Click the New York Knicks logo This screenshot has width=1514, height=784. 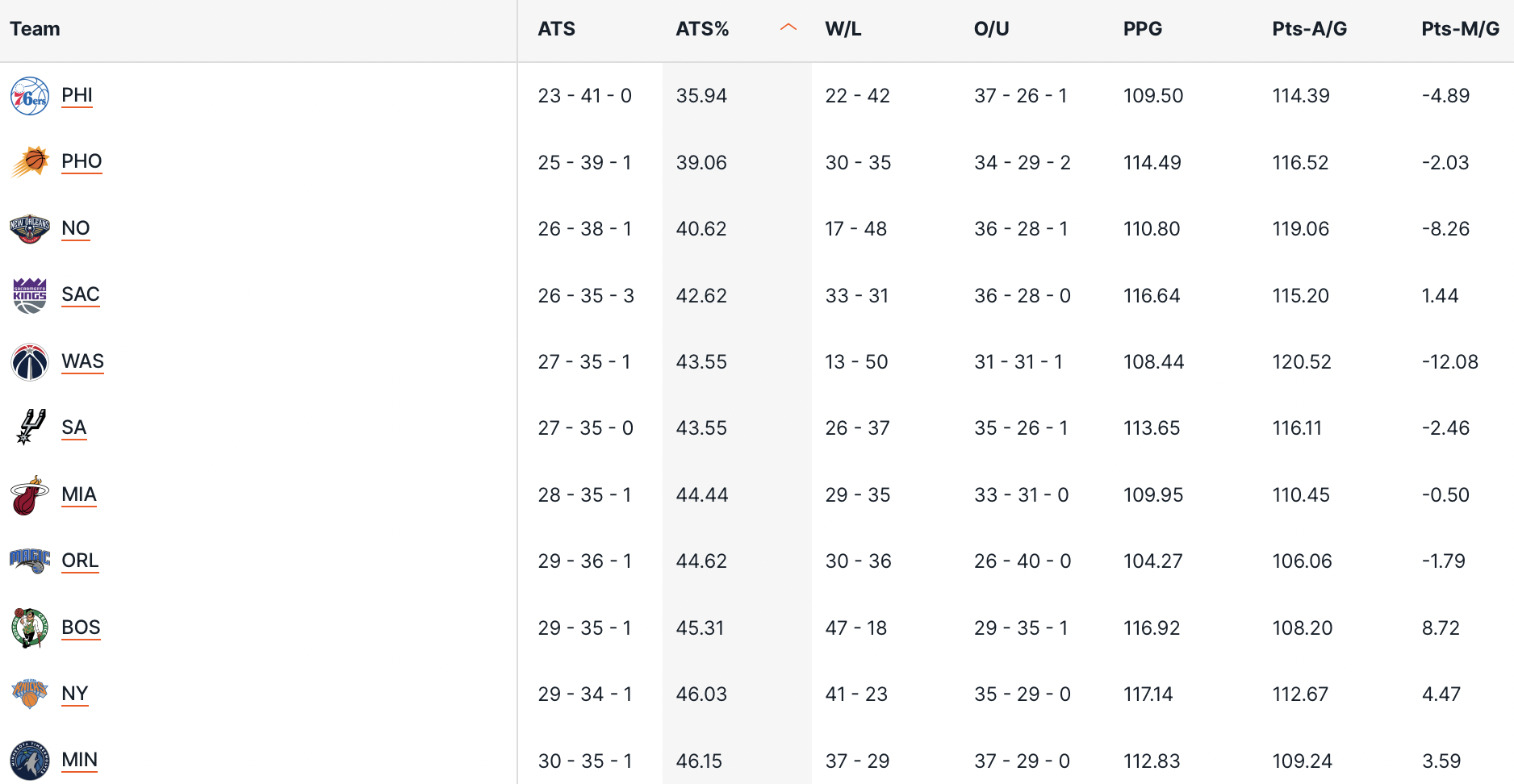(x=30, y=694)
